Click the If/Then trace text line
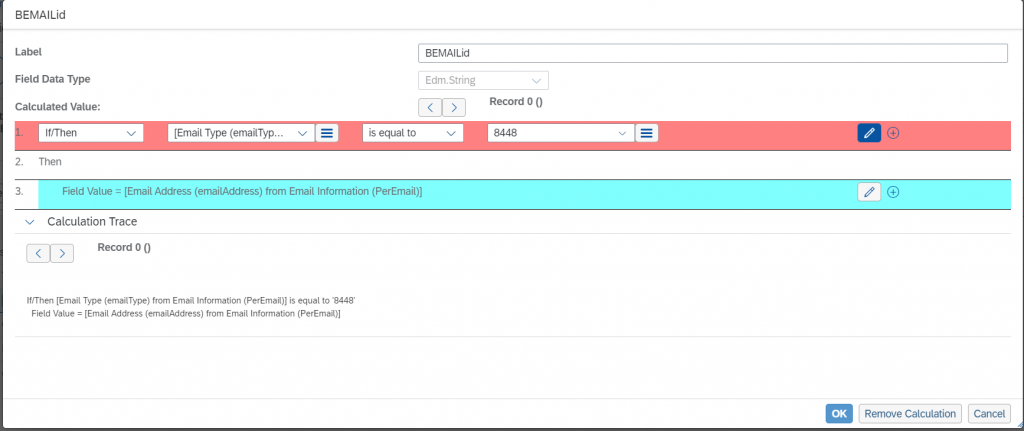Image resolution: width=1024 pixels, height=431 pixels. point(191,301)
